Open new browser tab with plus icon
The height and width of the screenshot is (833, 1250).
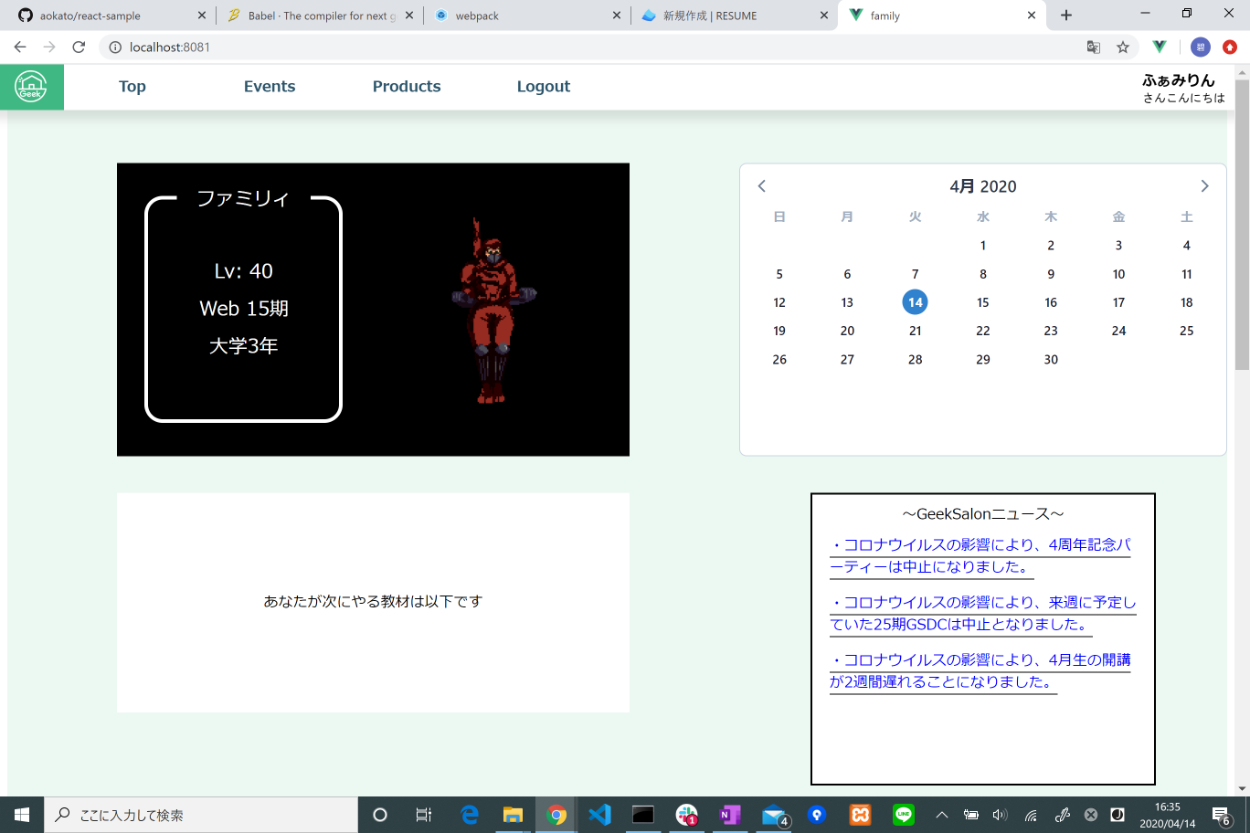(x=1066, y=15)
